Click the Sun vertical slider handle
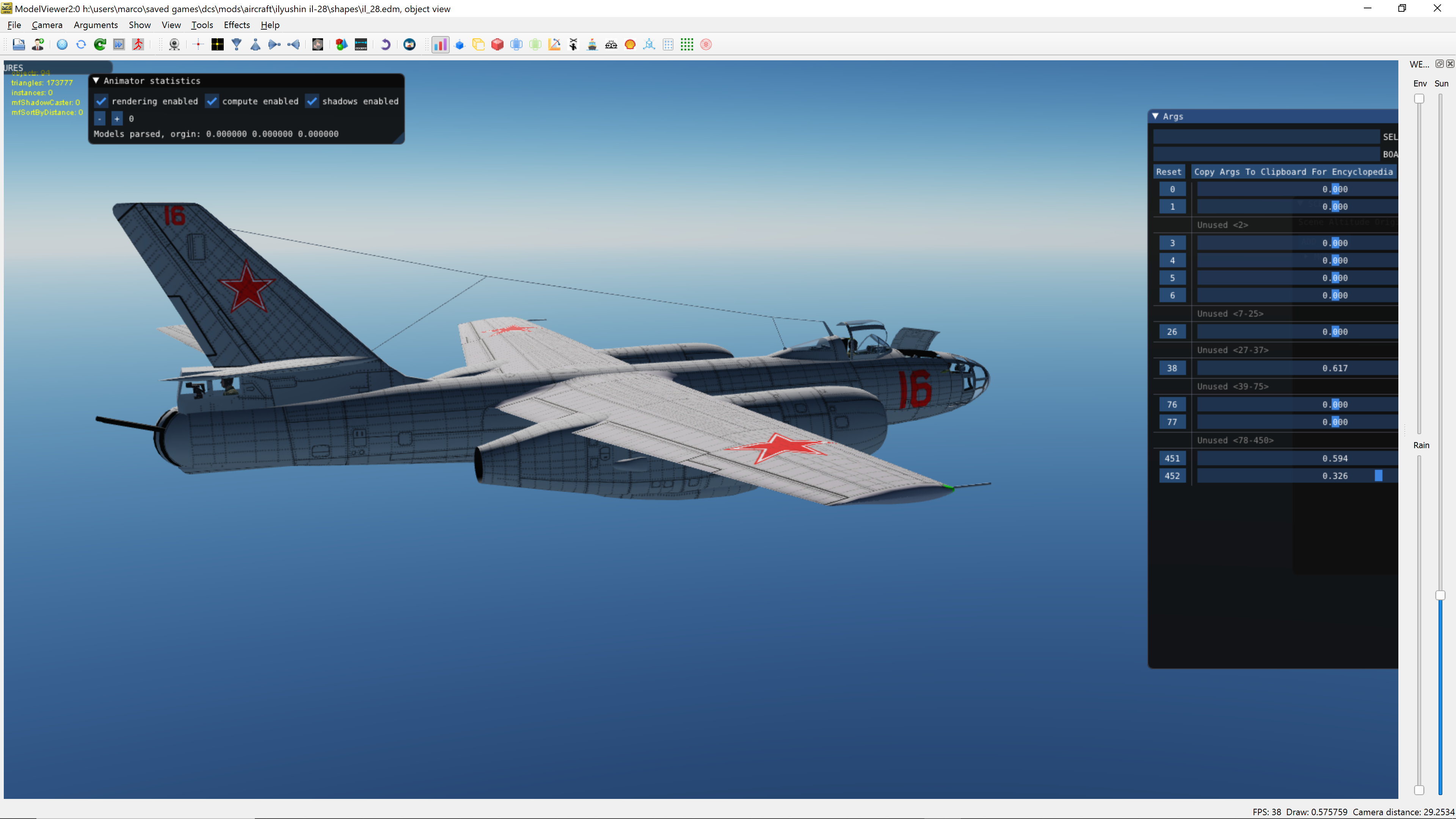Viewport: 1456px width, 819px height. 1440,595
